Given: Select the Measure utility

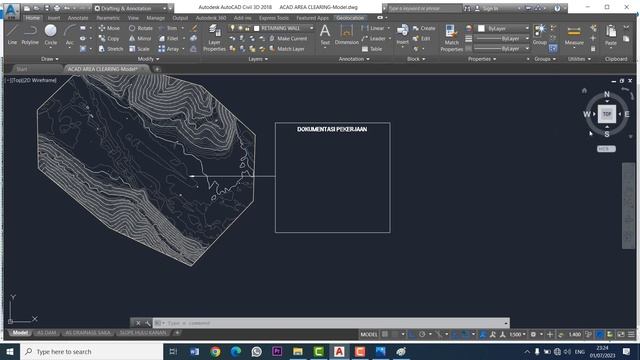Looking at the screenshot, I should click(574, 34).
